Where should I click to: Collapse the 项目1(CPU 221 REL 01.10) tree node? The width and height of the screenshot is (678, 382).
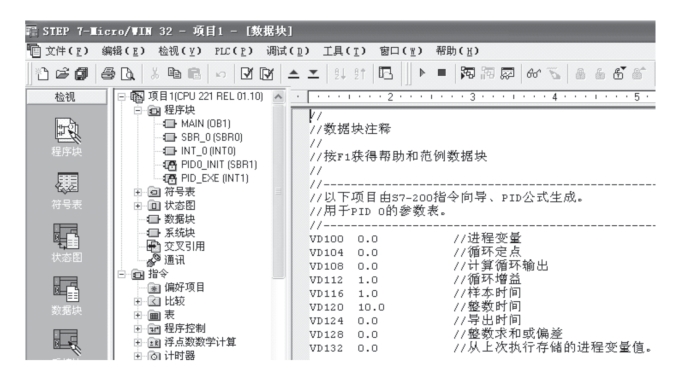[x=122, y=96]
